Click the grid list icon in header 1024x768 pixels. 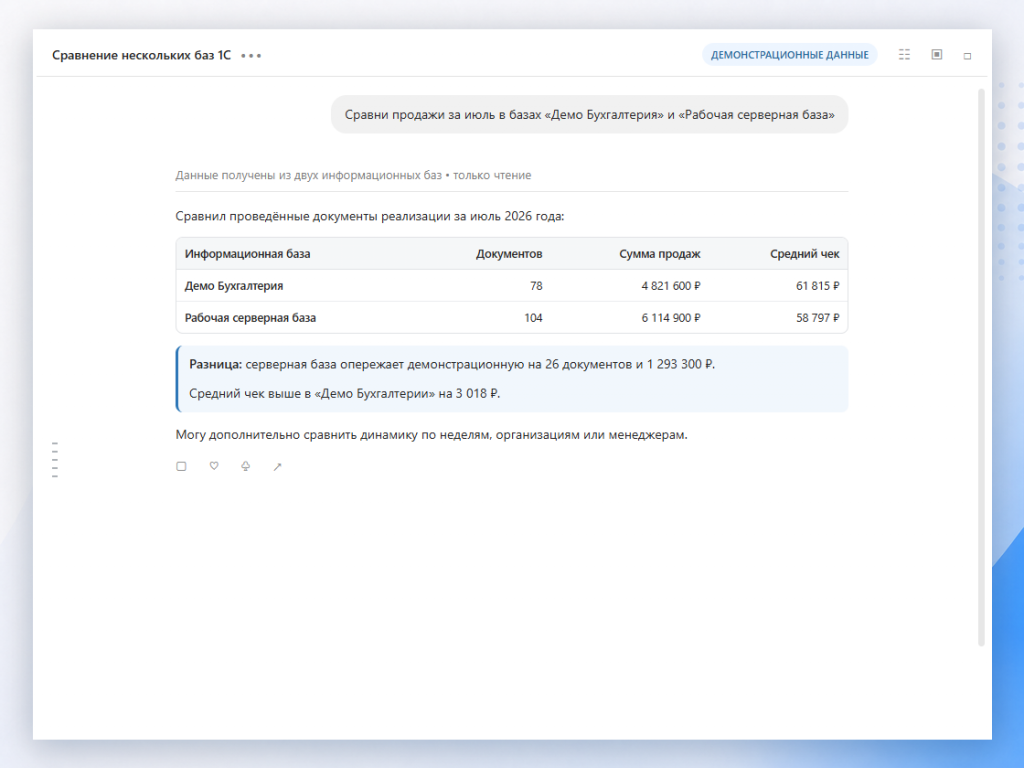(x=904, y=54)
